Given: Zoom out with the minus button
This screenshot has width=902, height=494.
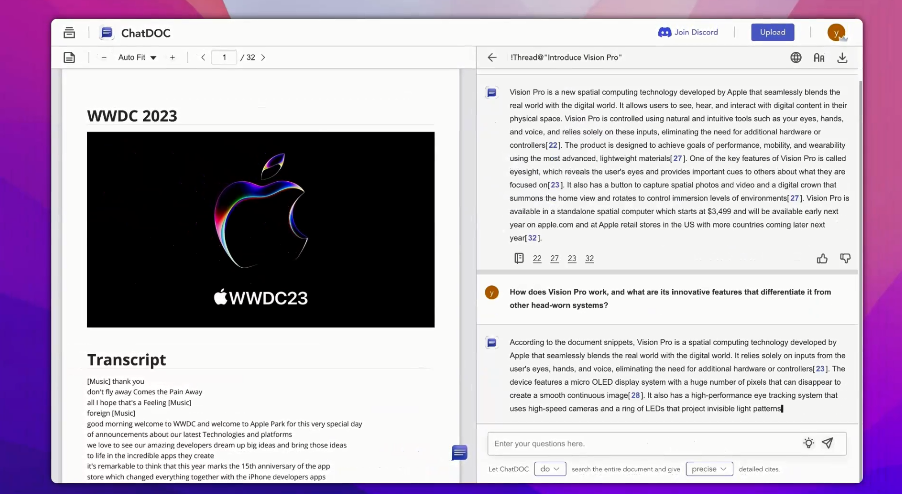Looking at the screenshot, I should 104,58.
